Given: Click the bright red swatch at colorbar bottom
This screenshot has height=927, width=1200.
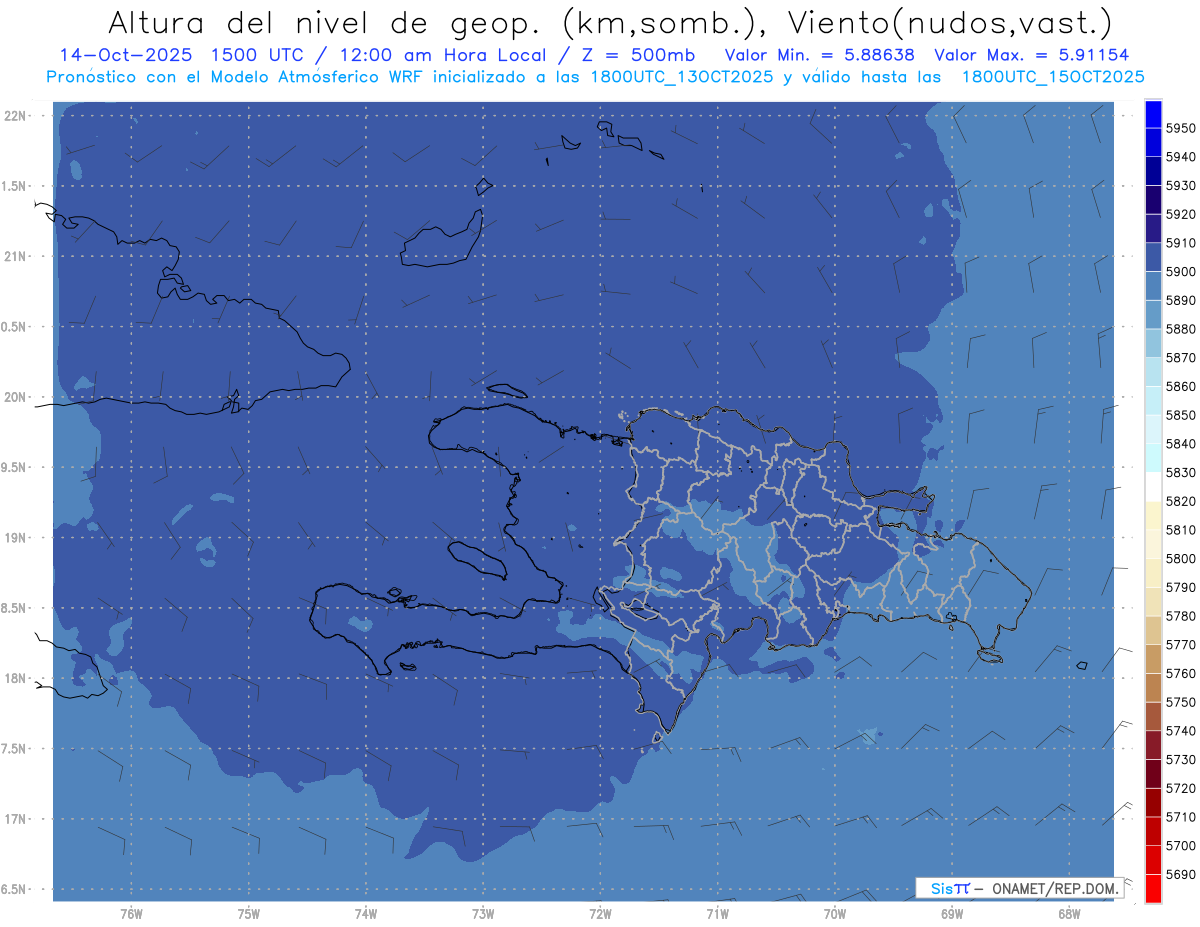Looking at the screenshot, I should click(1153, 888).
